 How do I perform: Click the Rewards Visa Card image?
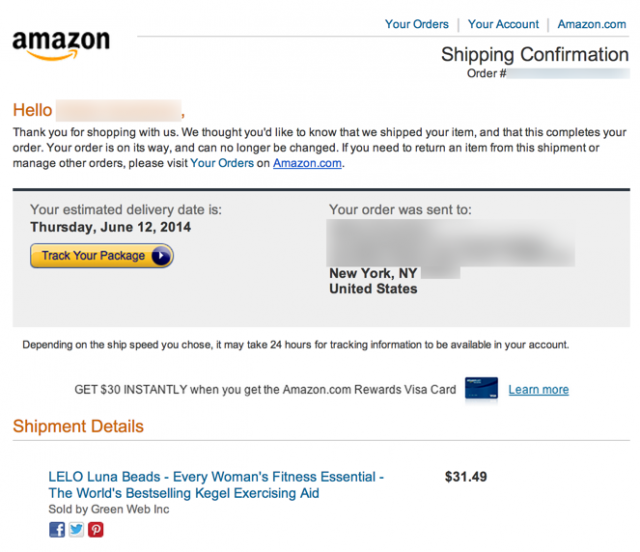click(x=481, y=388)
